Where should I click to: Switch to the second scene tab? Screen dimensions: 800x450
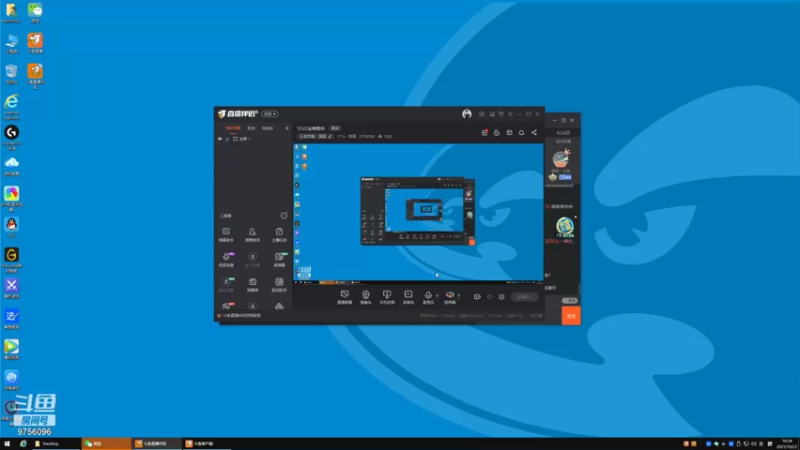click(x=251, y=128)
